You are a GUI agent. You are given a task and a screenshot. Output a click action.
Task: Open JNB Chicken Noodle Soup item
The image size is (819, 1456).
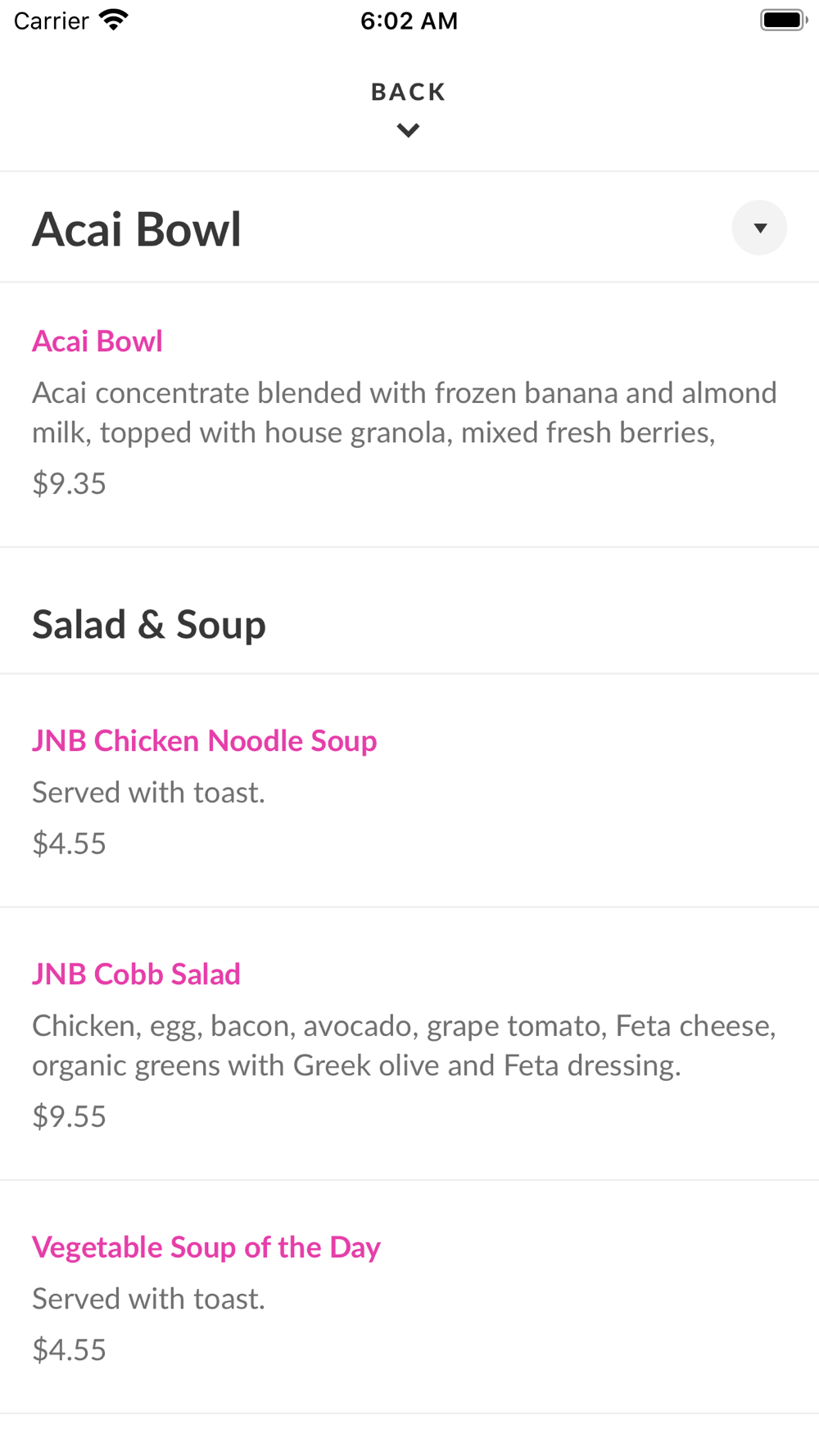205,741
